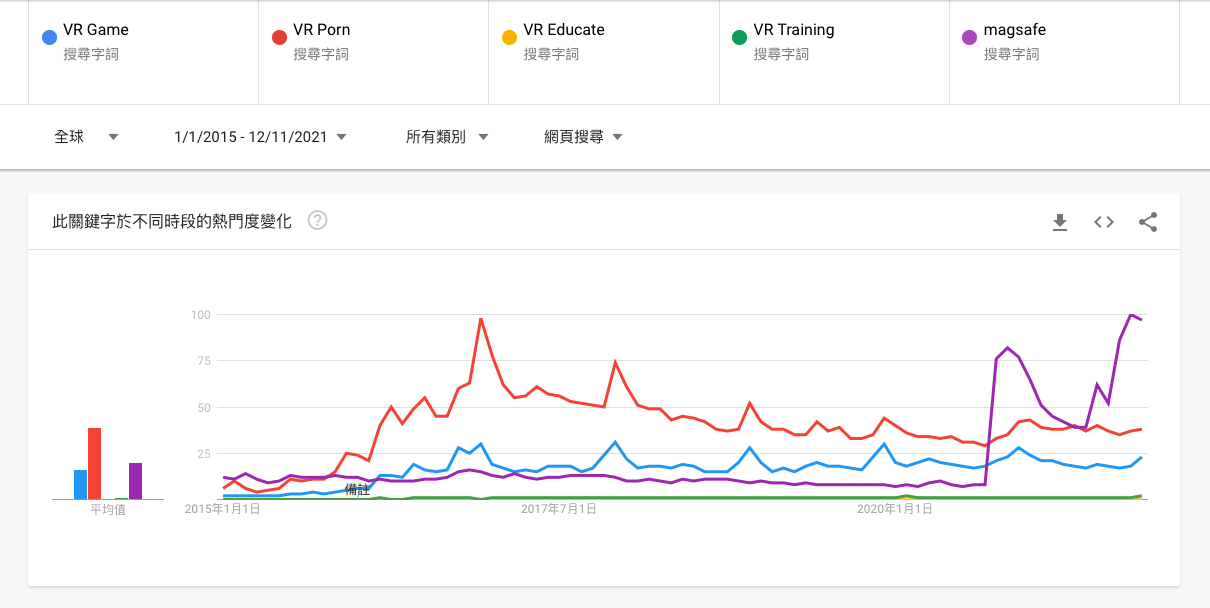Click the 備註 note marker on chart
1210x608 pixels.
tap(357, 489)
